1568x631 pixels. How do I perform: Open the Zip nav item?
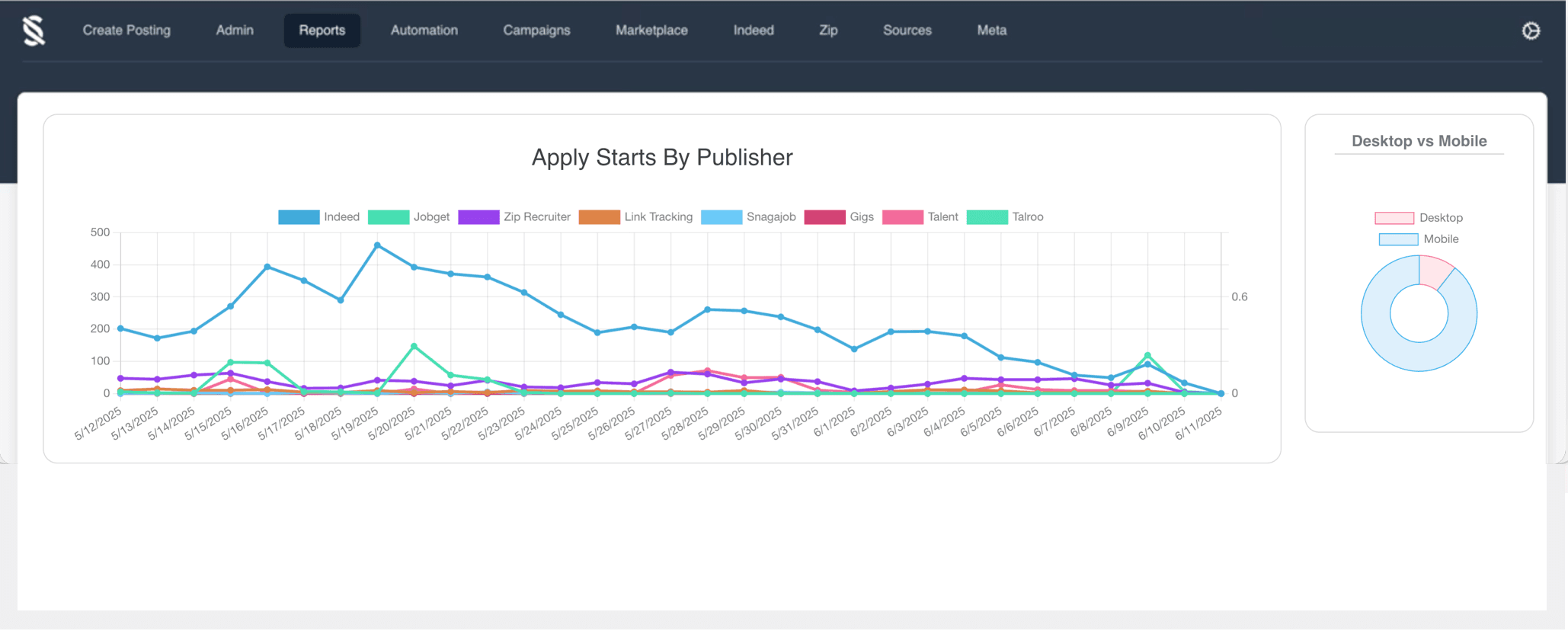click(x=828, y=30)
